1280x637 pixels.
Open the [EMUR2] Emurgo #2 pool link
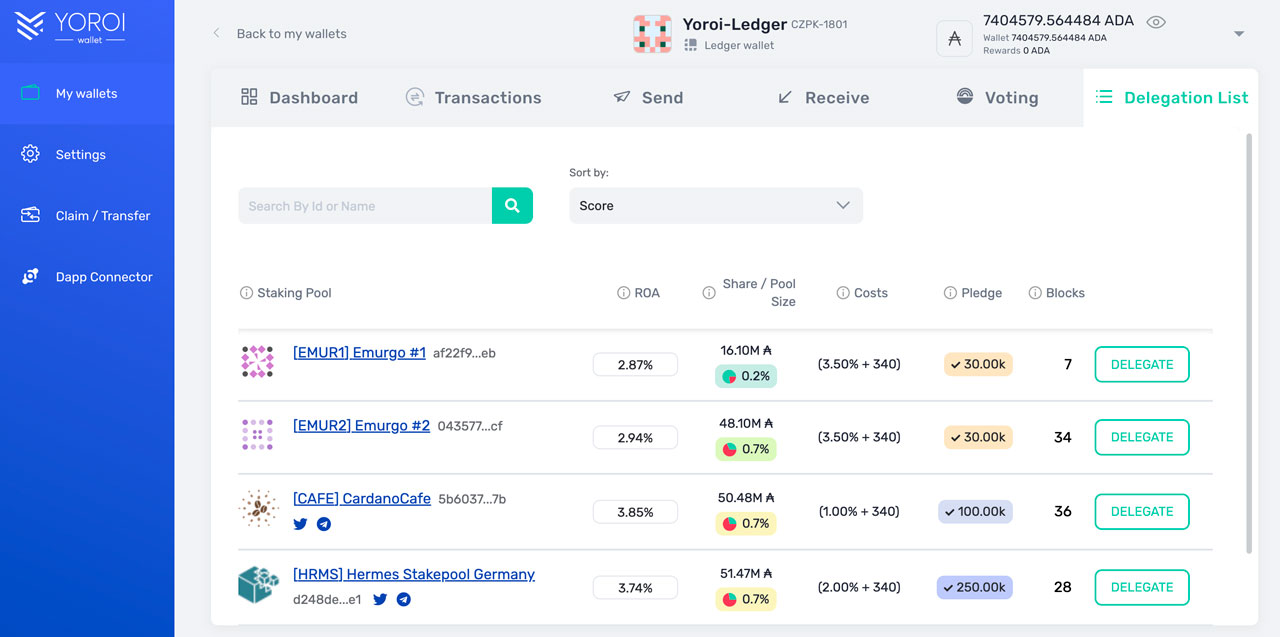(x=361, y=425)
